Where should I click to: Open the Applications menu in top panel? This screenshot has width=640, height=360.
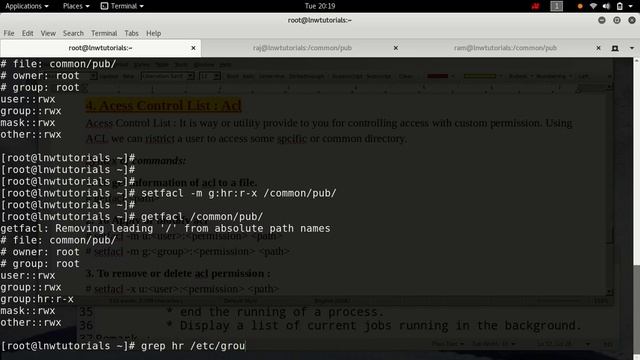point(27,6)
